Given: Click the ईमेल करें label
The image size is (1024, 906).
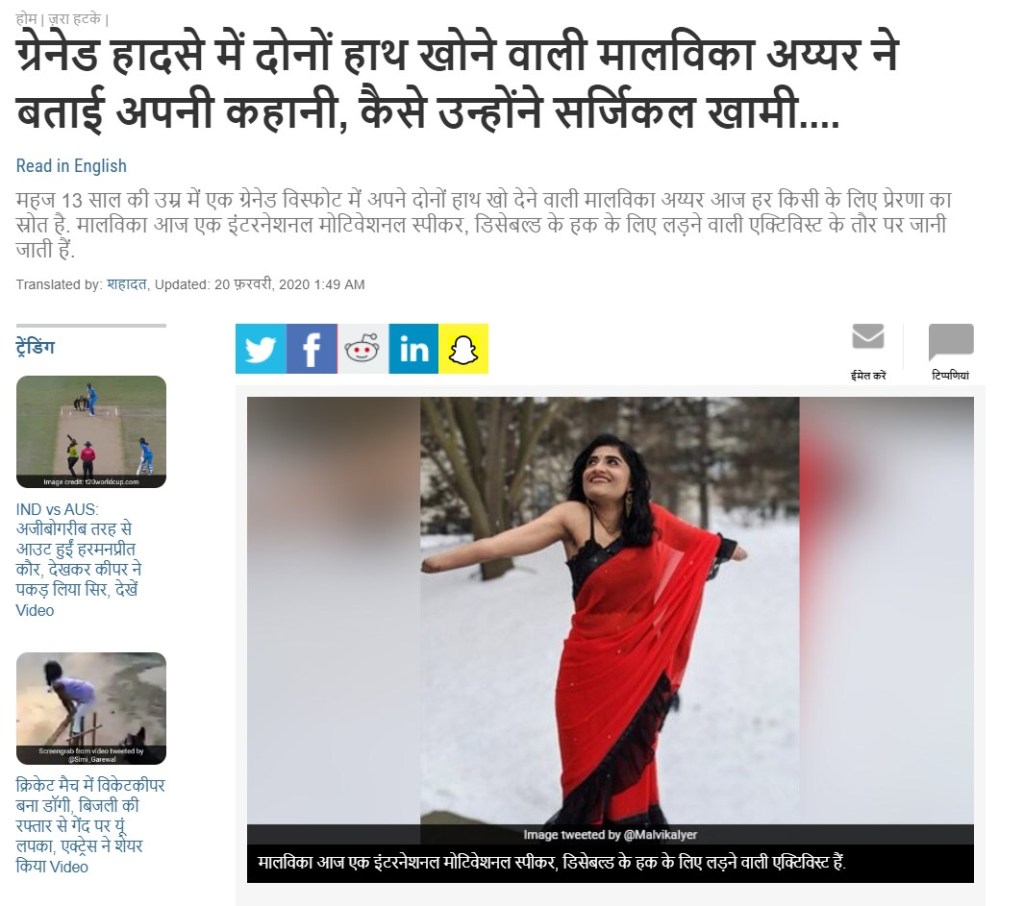Looking at the screenshot, I should click(x=868, y=376).
